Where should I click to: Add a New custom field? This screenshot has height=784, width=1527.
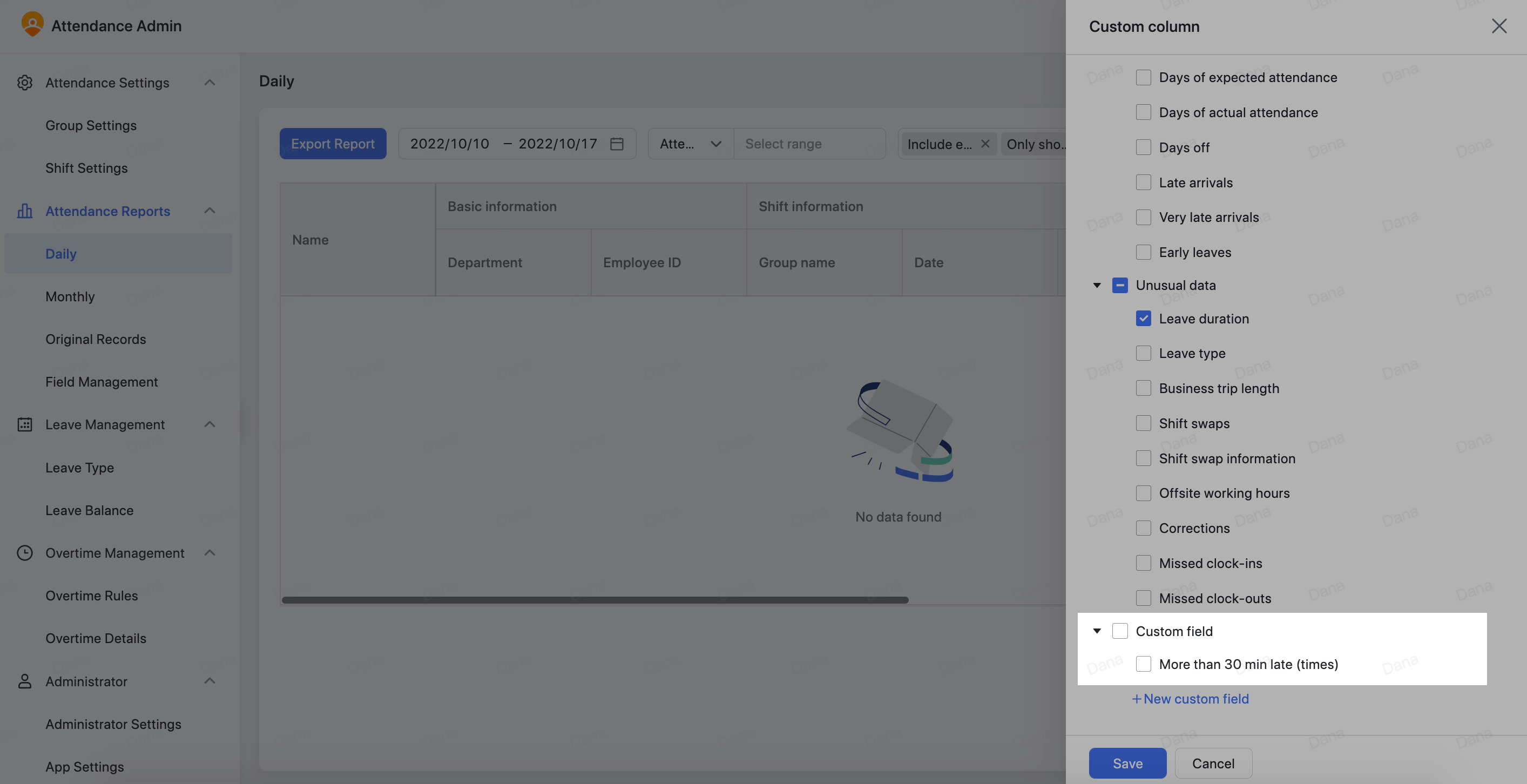point(1190,699)
